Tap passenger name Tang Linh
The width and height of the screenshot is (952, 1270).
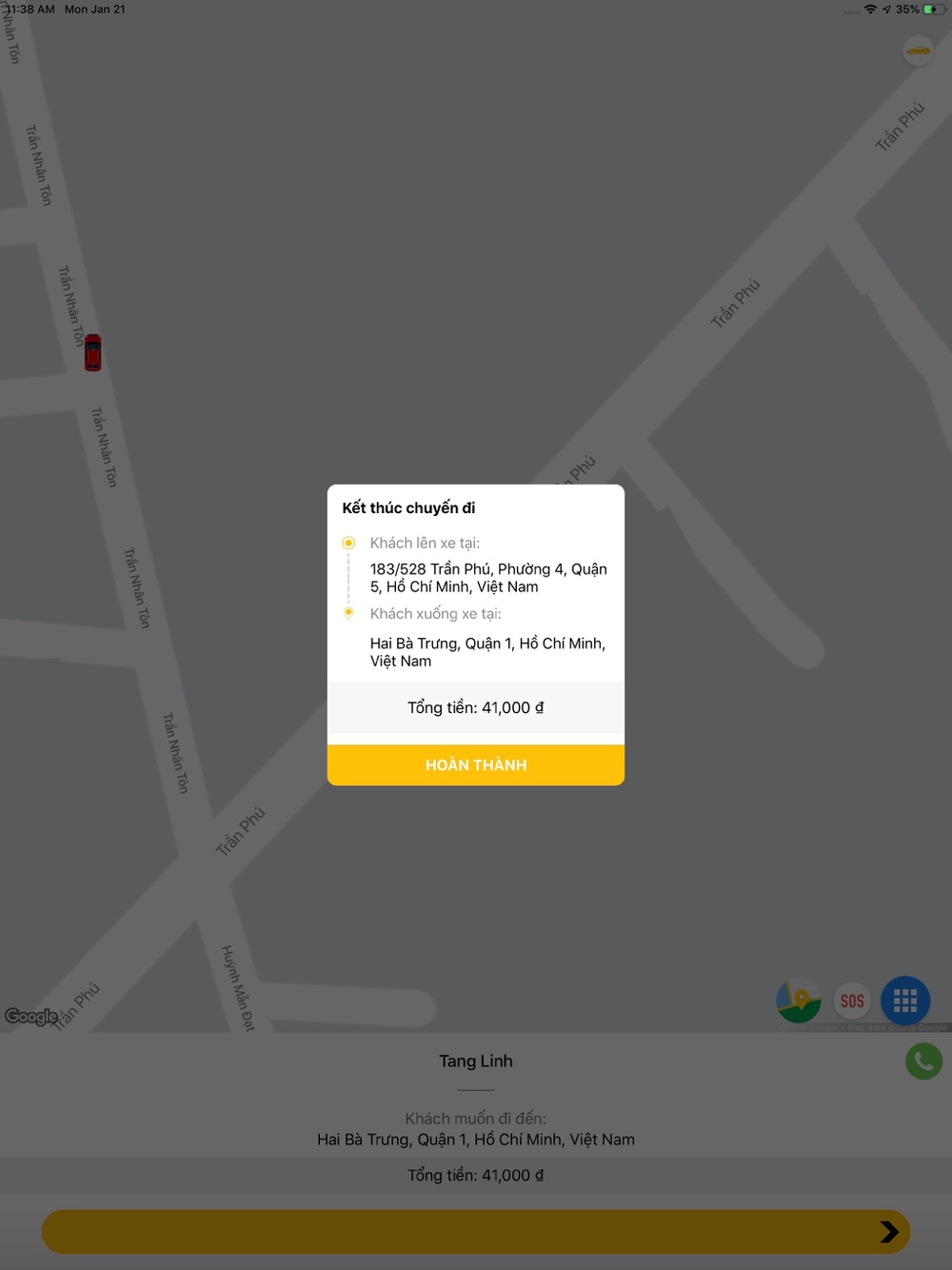(x=476, y=1061)
